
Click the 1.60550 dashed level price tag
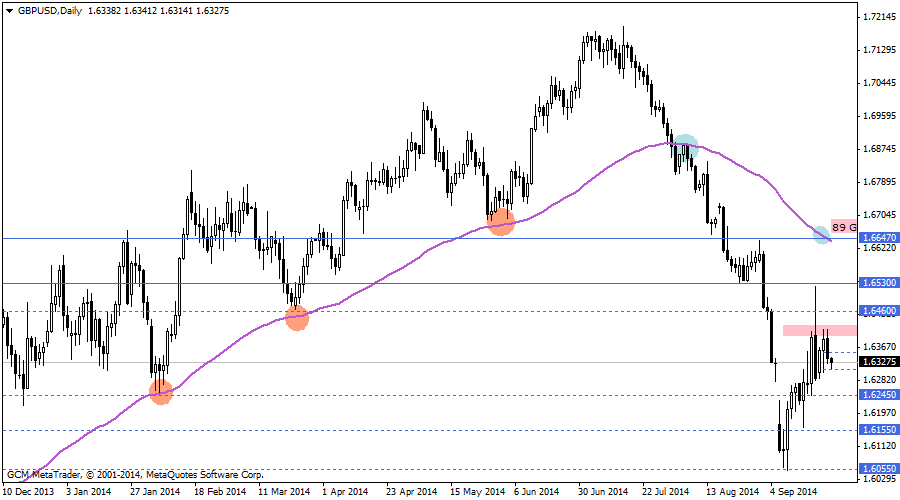coord(878,468)
